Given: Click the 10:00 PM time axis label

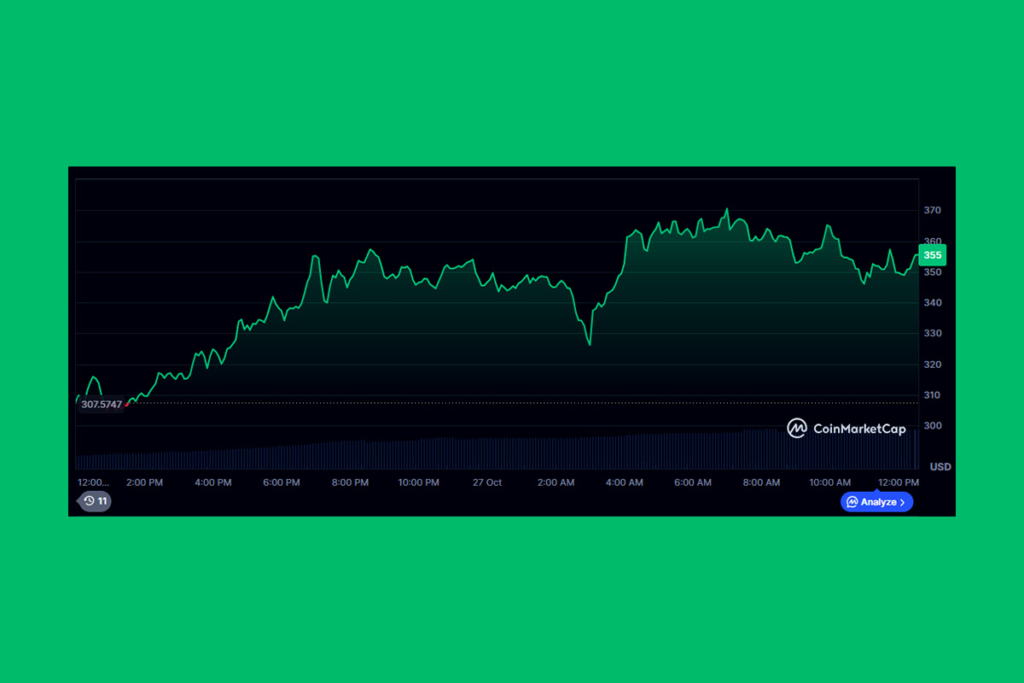Looking at the screenshot, I should [418, 482].
